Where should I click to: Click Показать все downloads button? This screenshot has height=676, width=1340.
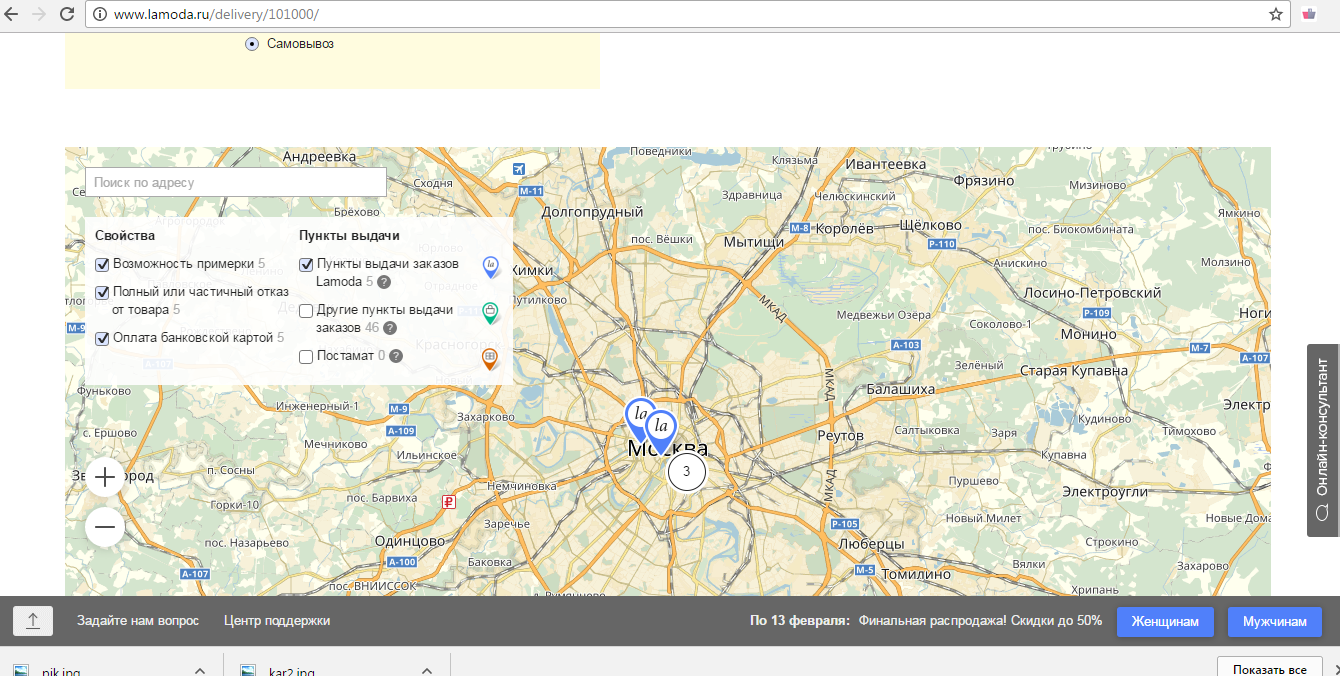1270,669
